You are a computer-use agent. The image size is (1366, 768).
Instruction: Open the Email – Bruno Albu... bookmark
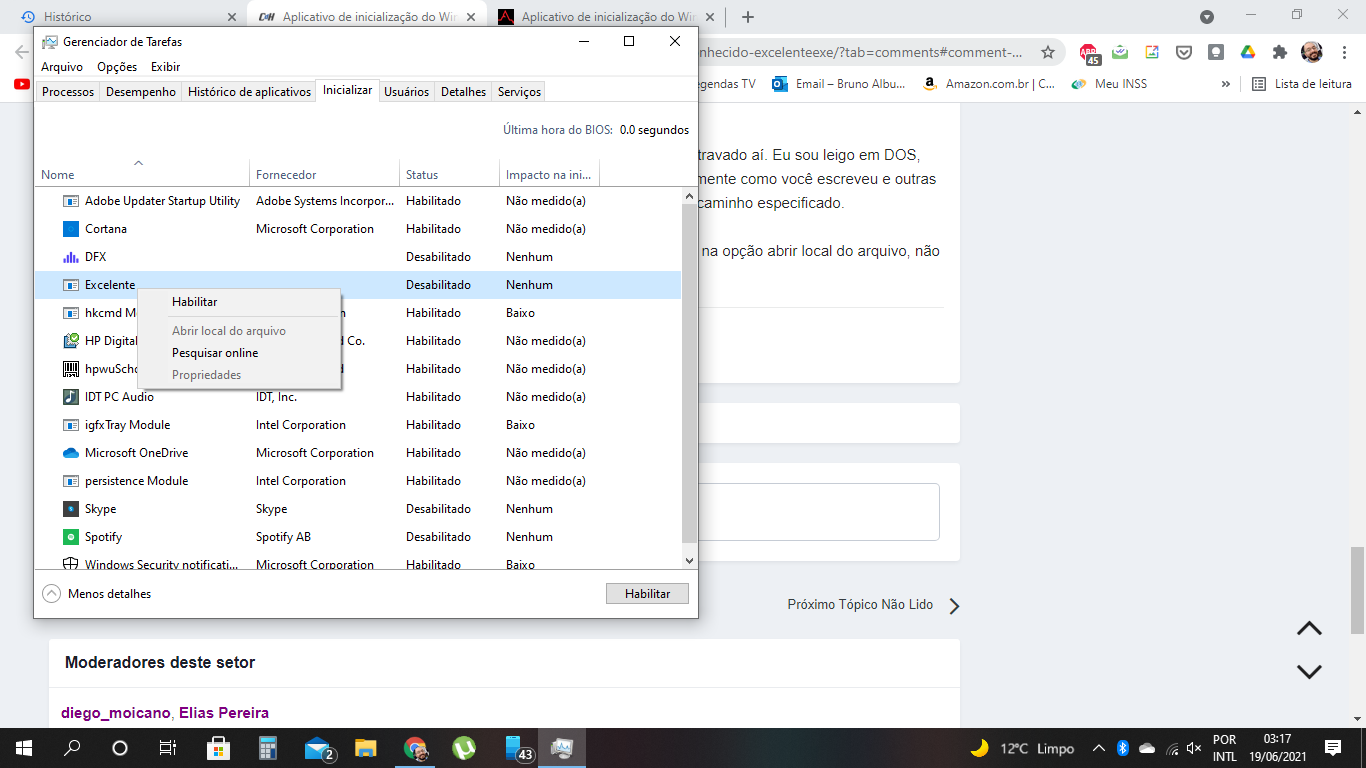838,84
